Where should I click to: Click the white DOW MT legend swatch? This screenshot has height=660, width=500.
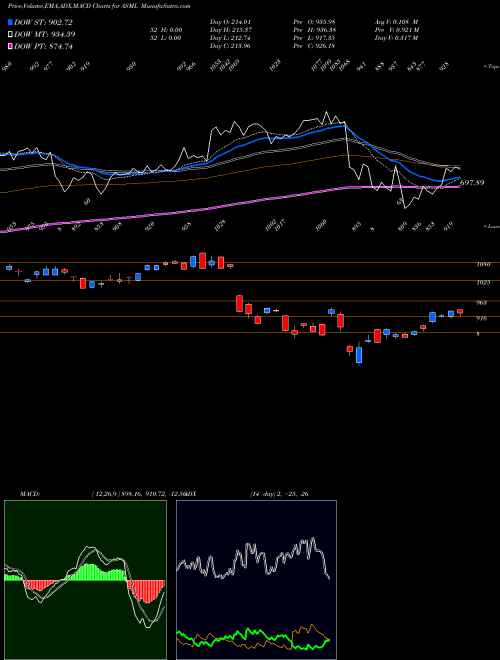pos(11,34)
